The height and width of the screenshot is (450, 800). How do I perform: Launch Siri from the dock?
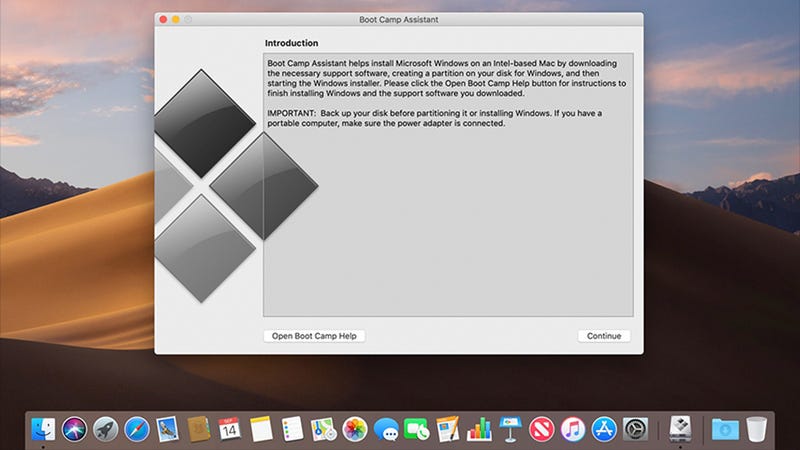tap(74, 429)
